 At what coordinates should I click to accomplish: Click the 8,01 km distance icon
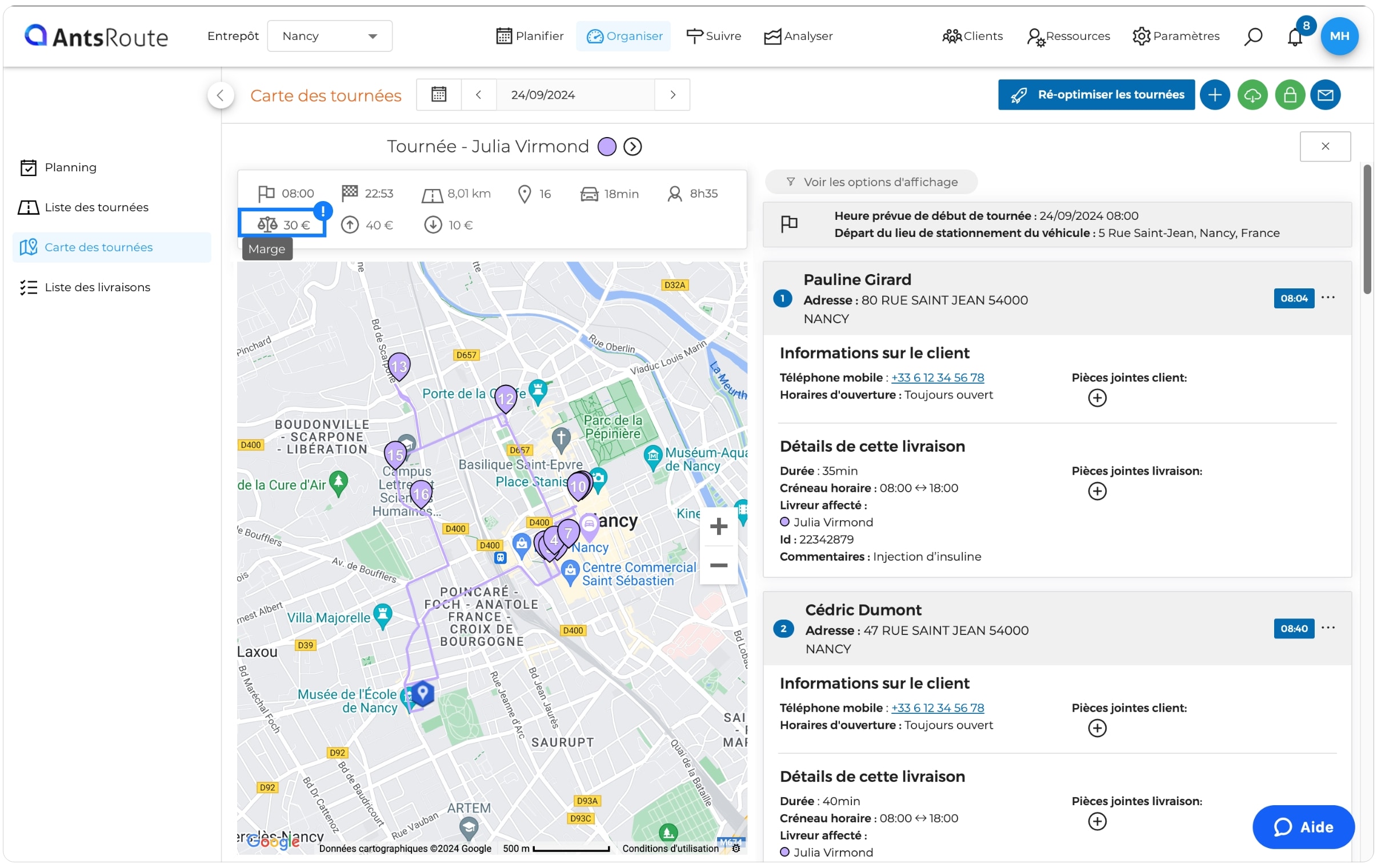point(433,195)
